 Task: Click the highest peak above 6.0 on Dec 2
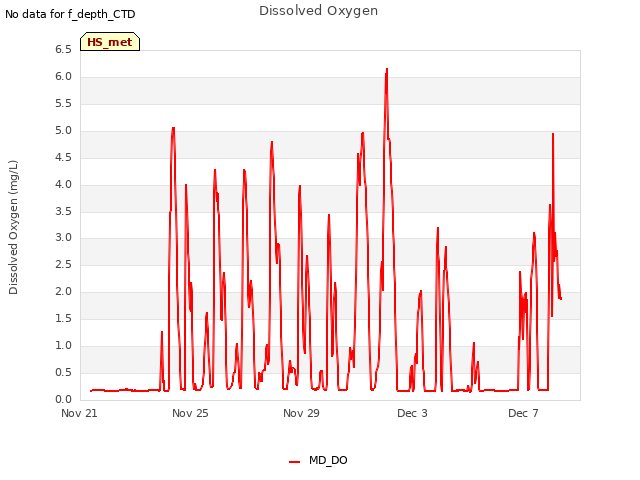click(x=387, y=69)
